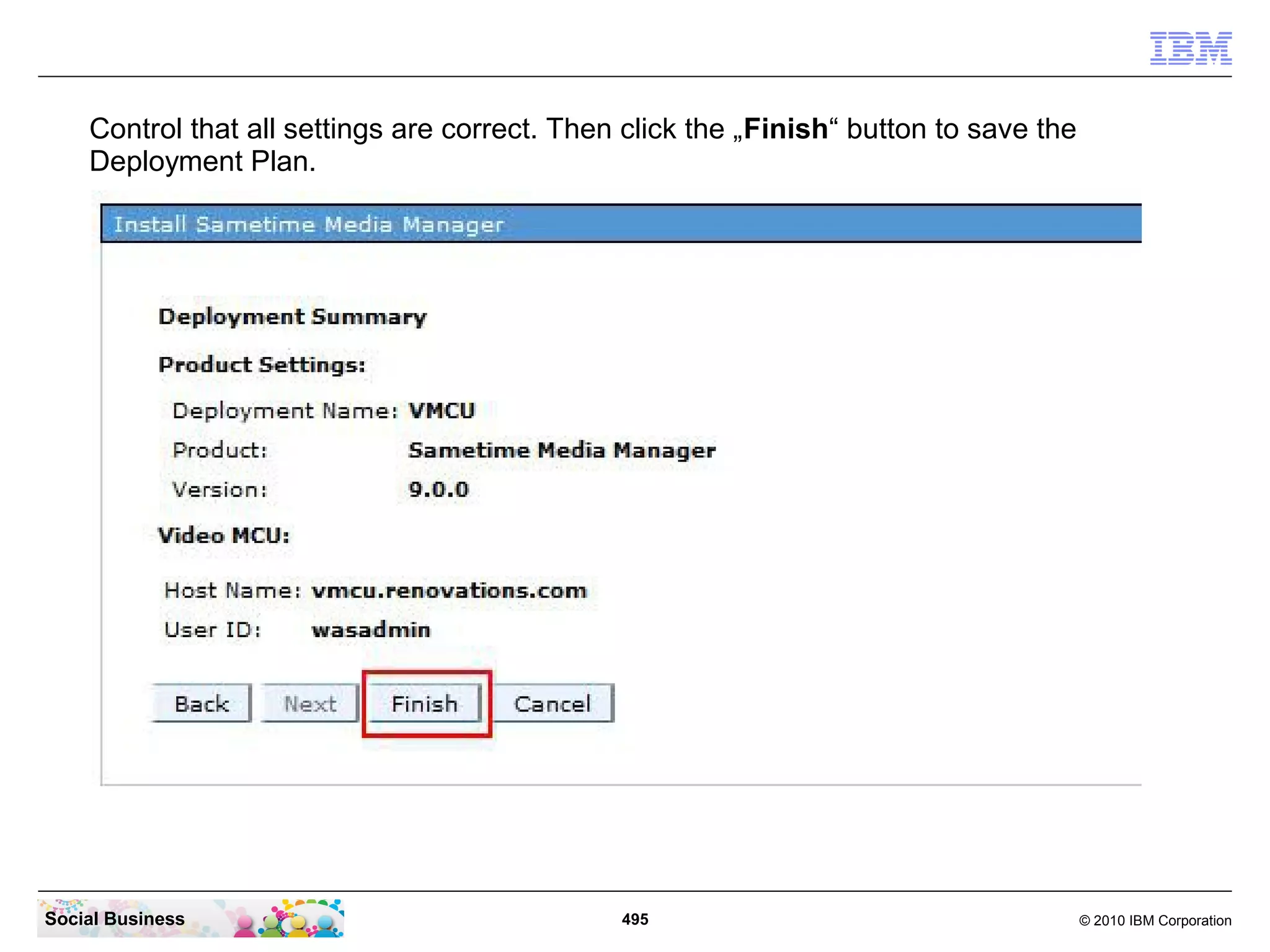
Task: Click the User ID label
Action: tap(213, 630)
